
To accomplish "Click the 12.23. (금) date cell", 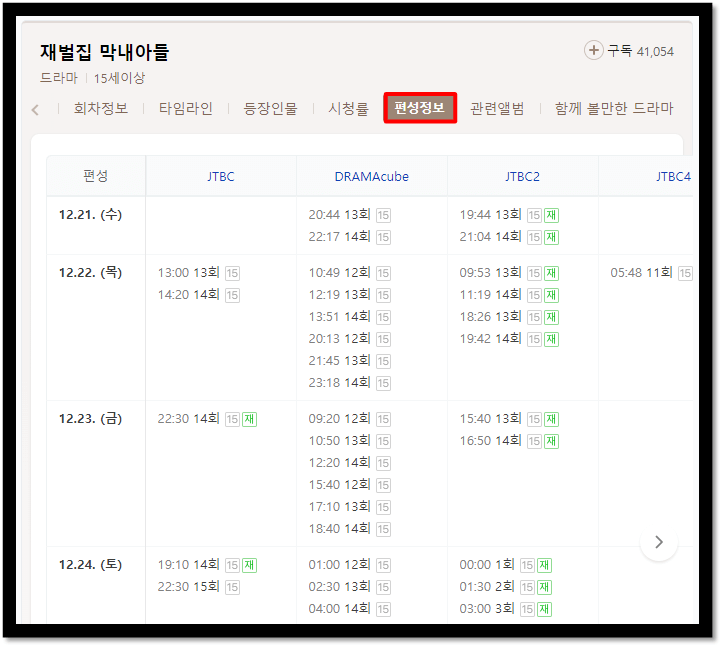I will [x=90, y=419].
